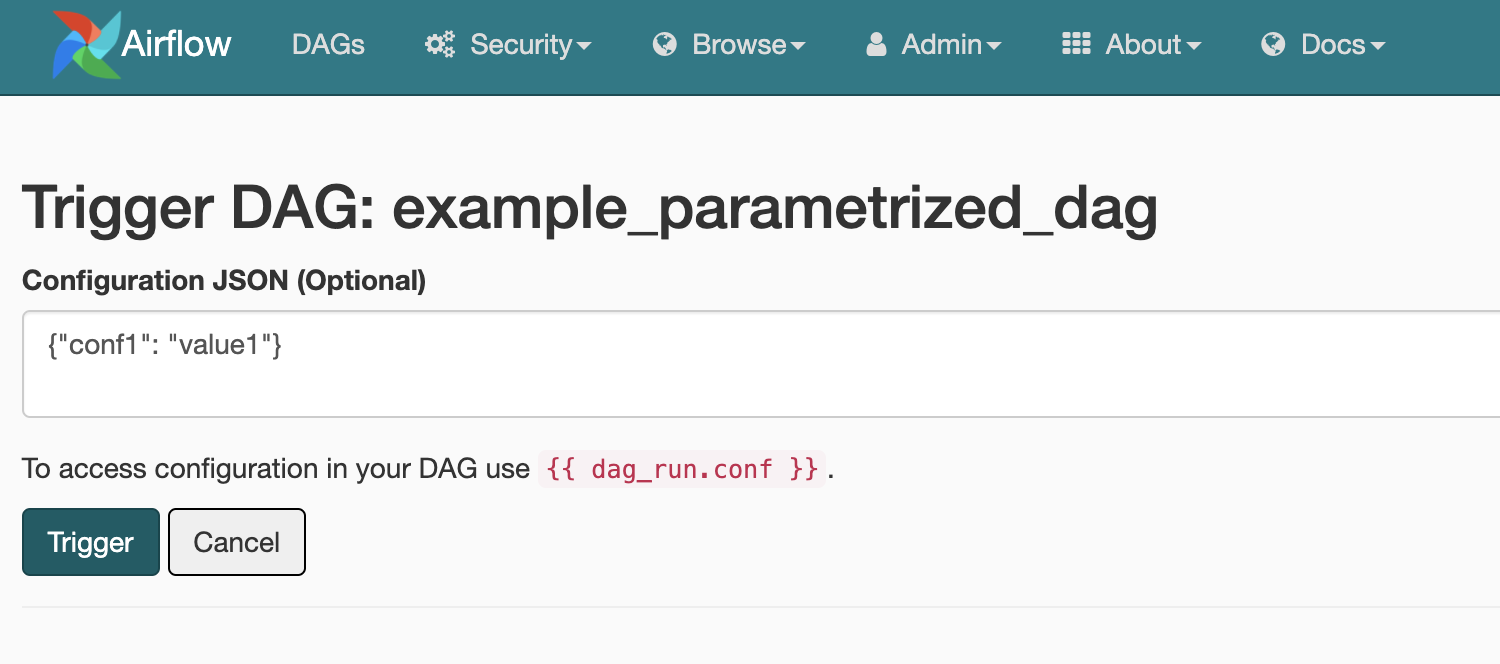Click the dag_run.conf code snippet
The width and height of the screenshot is (1500, 664).
pyautogui.click(x=682, y=469)
